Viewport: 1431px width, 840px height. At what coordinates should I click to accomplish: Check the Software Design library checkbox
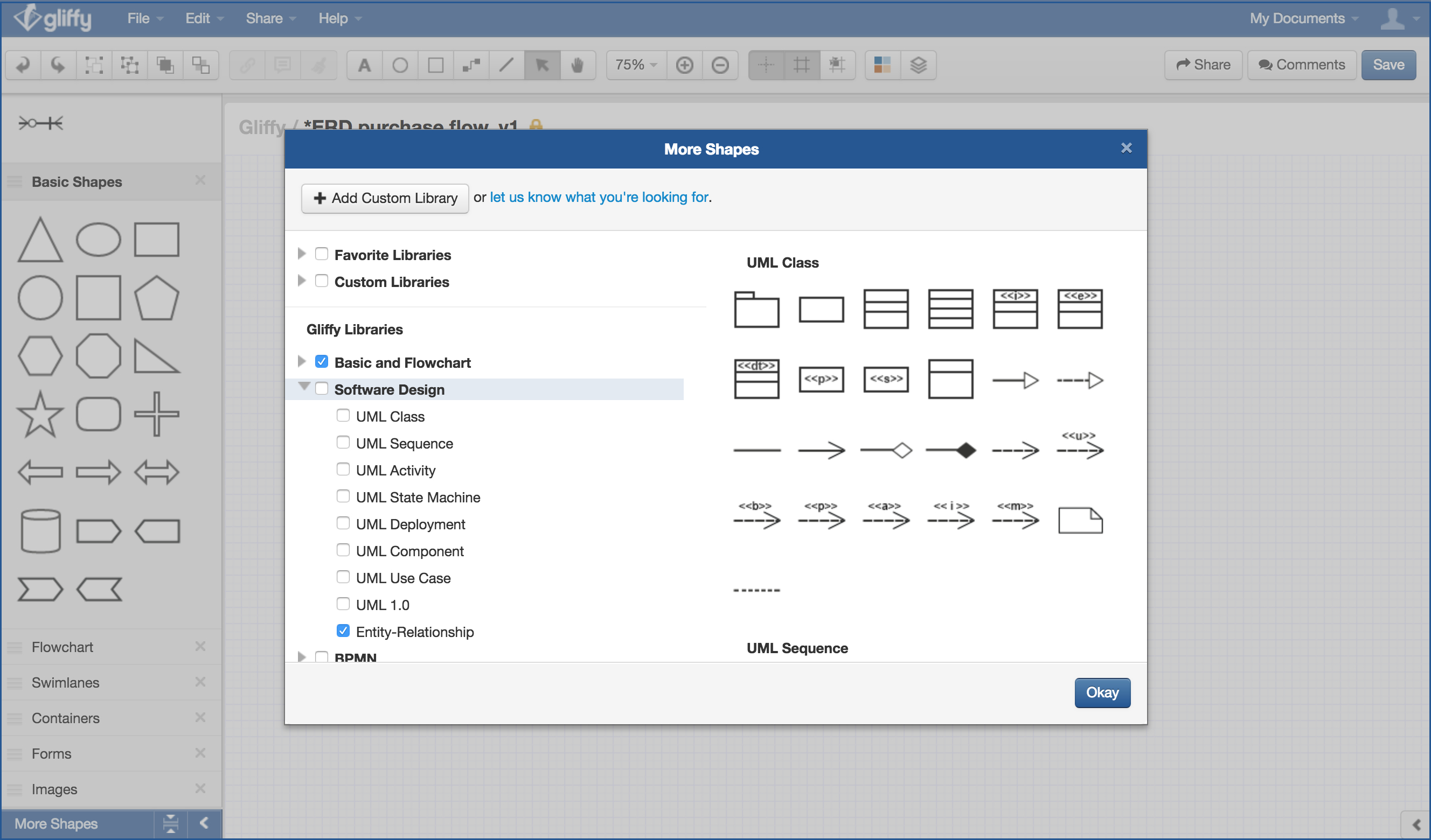323,389
